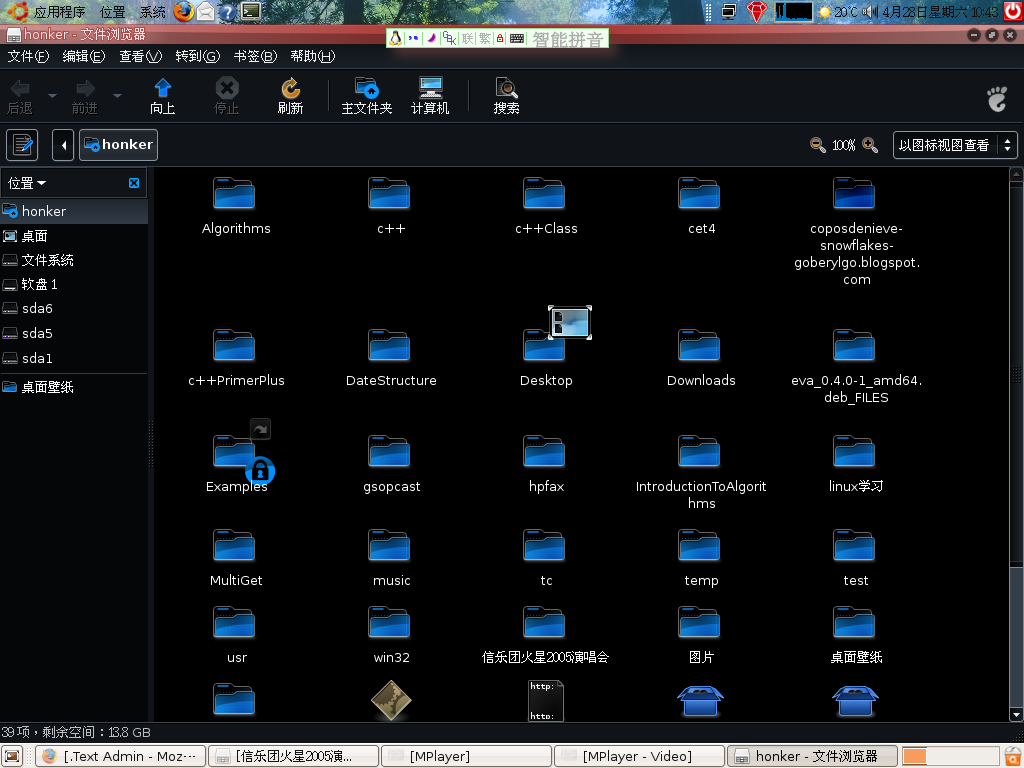Open the sda1 drive in sidebar
The width and height of the screenshot is (1024, 768).
(74, 358)
